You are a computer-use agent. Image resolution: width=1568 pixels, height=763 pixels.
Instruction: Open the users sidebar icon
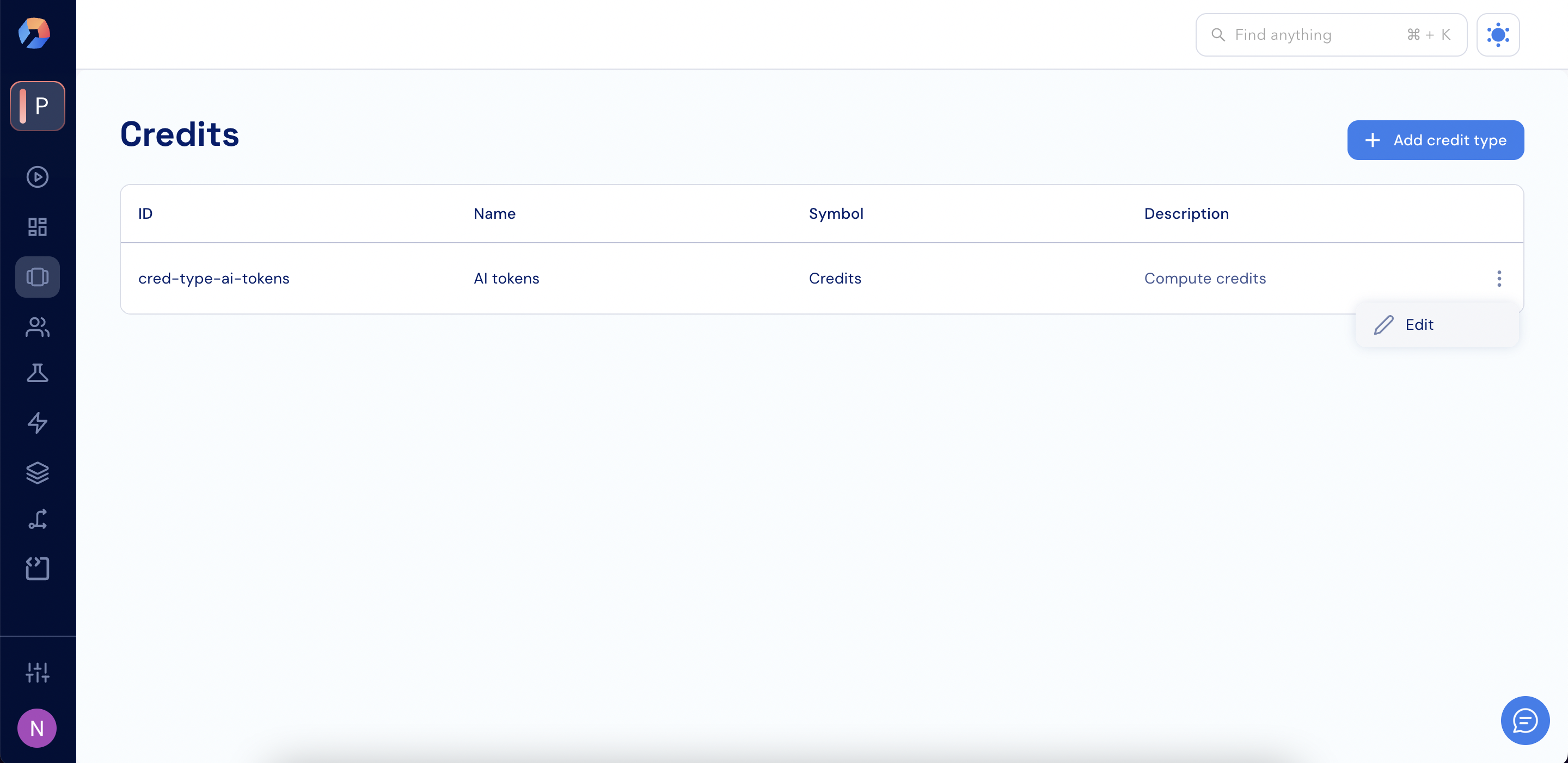click(37, 327)
